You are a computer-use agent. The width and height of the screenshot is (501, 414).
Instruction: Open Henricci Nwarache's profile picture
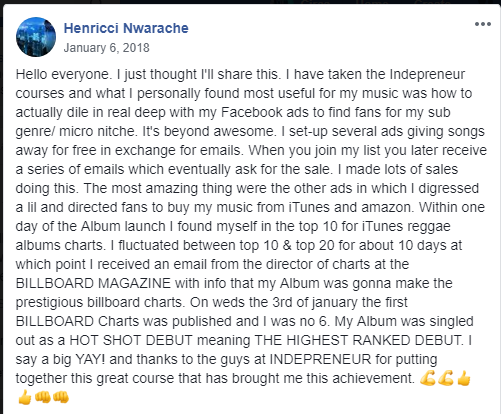point(36,37)
